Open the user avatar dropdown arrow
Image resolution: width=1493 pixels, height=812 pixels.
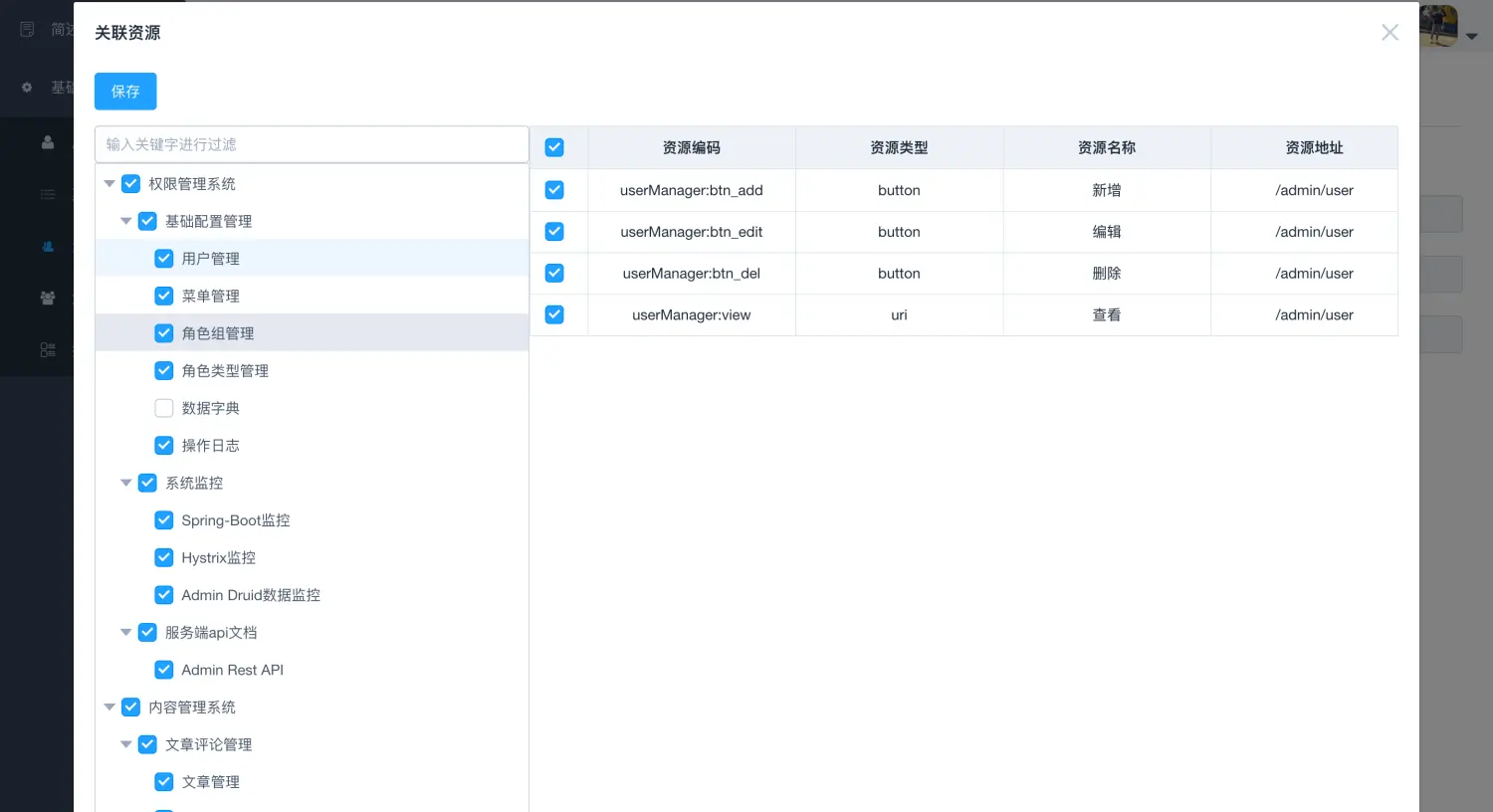1472,37
